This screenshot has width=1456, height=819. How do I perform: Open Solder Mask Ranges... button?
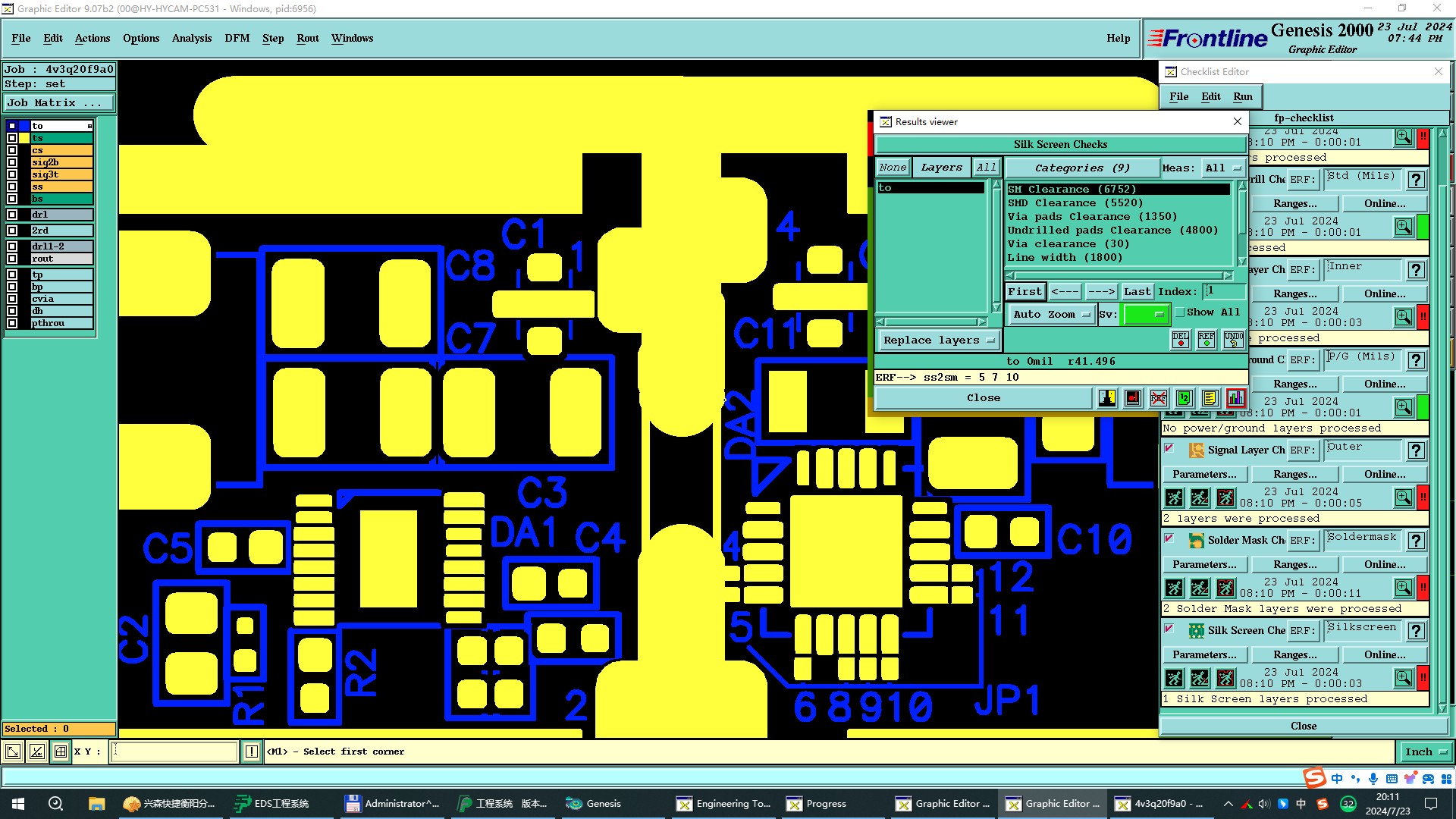click(1294, 564)
